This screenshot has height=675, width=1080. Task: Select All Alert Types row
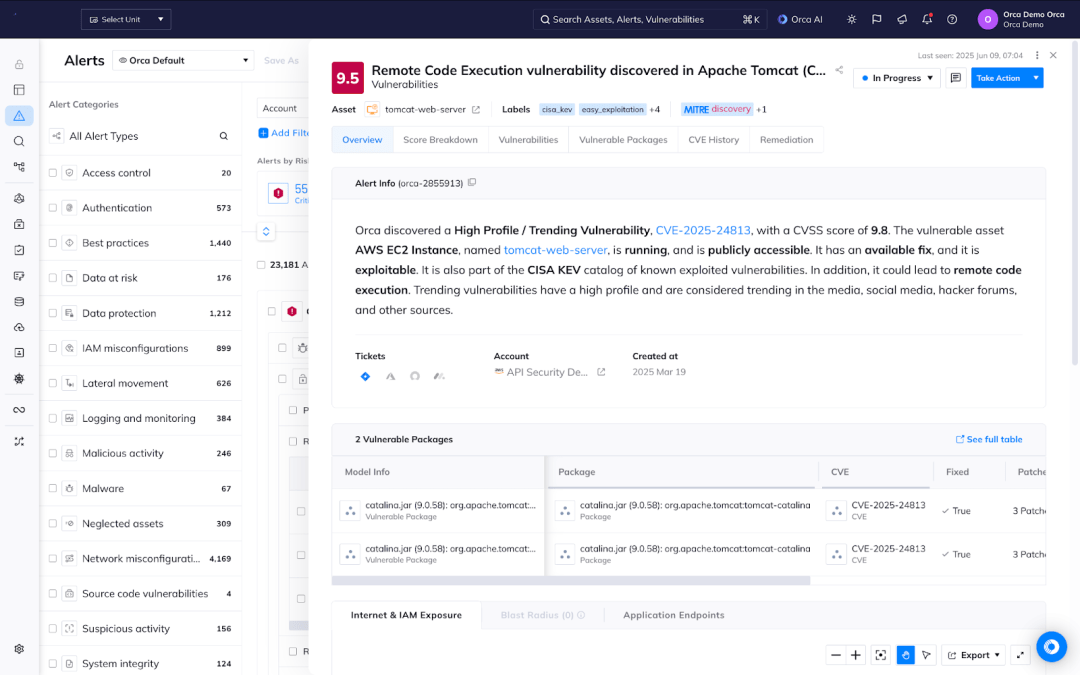(140, 136)
